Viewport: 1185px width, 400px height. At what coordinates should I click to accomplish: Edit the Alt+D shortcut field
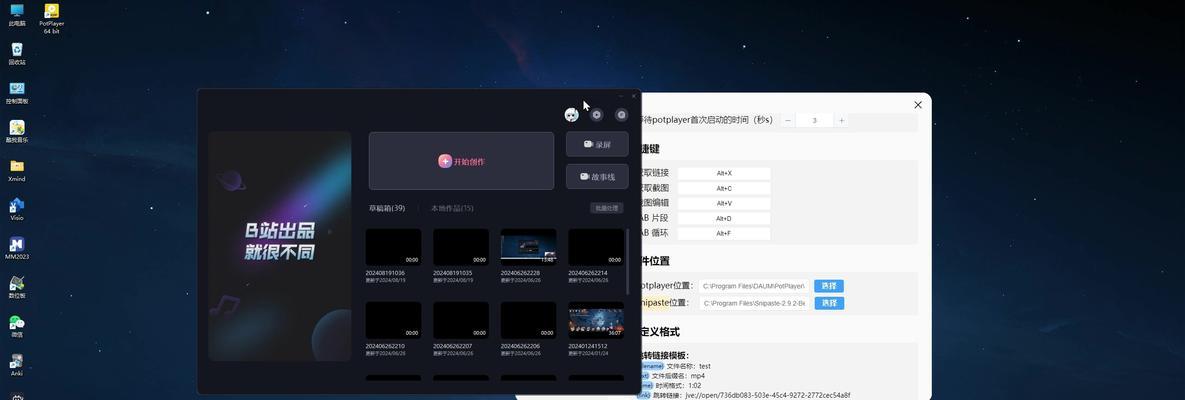[x=724, y=219]
